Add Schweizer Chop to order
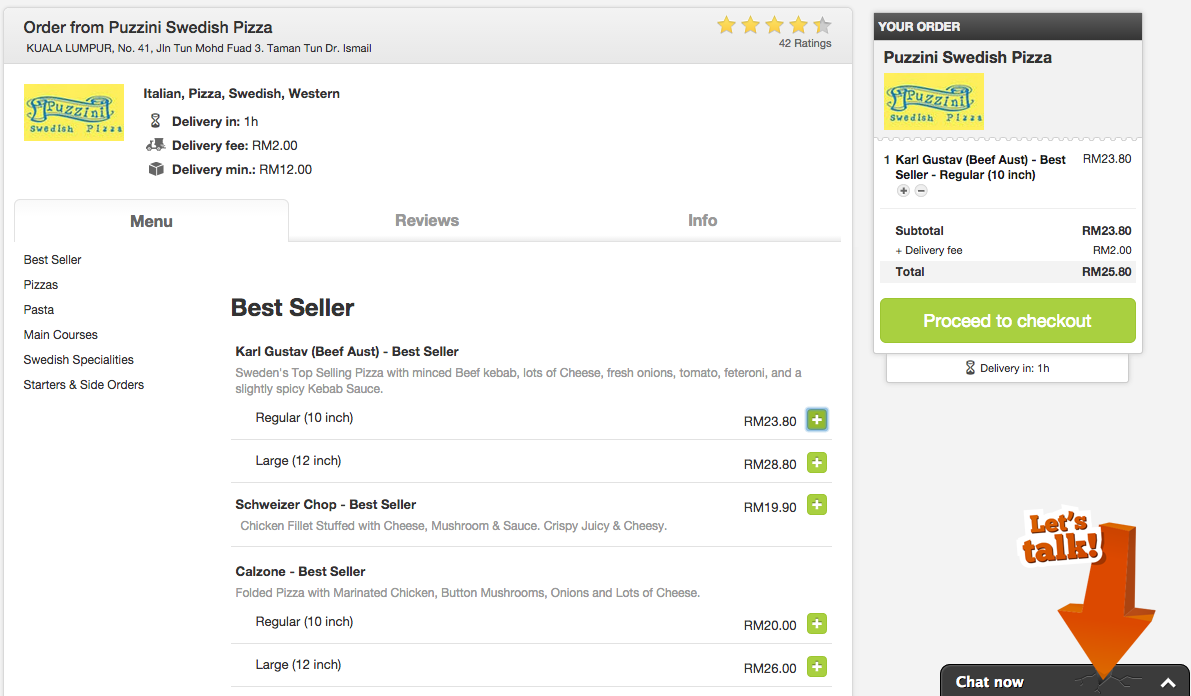 pyautogui.click(x=817, y=505)
